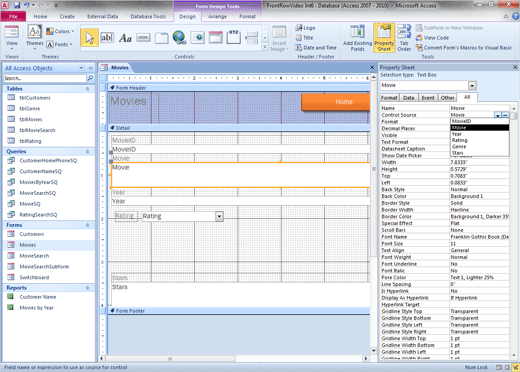Open the File tab
Viewport: 520px width, 372px height.
point(13,16)
